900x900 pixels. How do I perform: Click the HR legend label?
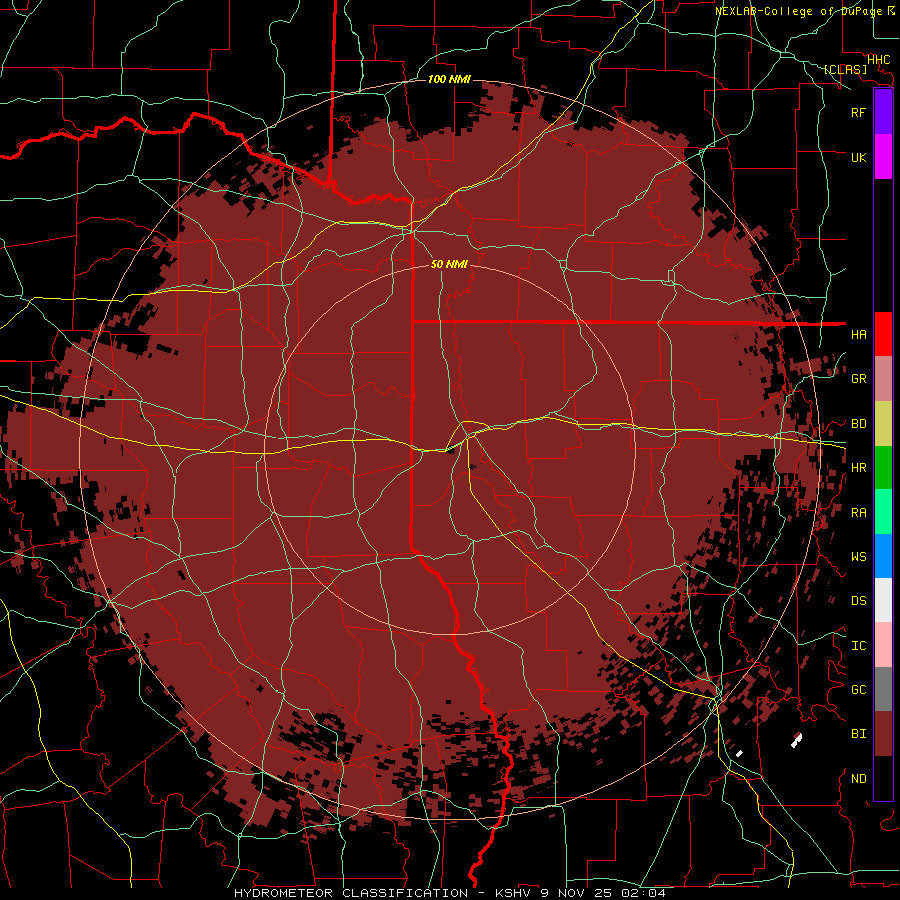858,468
